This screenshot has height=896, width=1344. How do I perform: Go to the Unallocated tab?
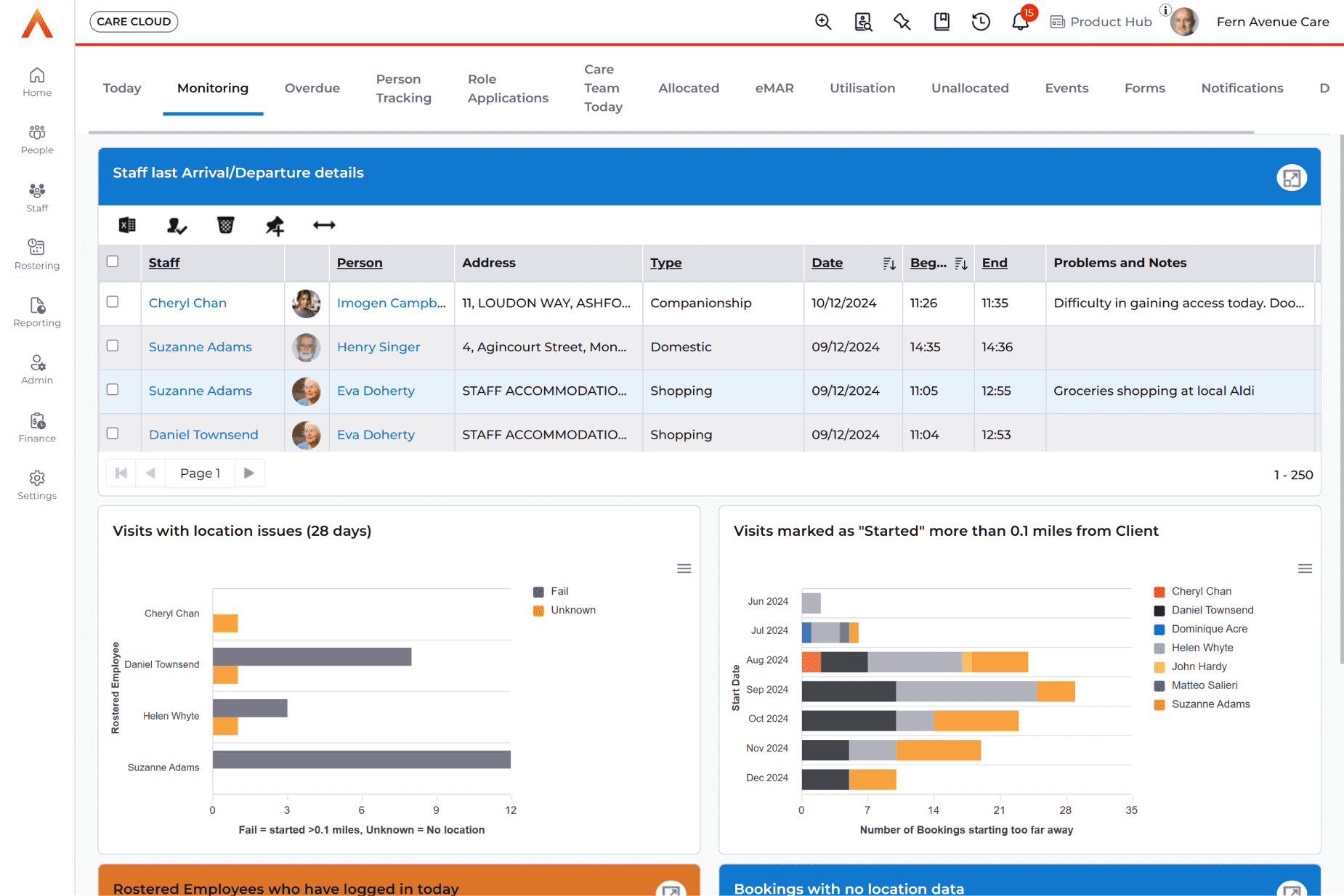[970, 88]
